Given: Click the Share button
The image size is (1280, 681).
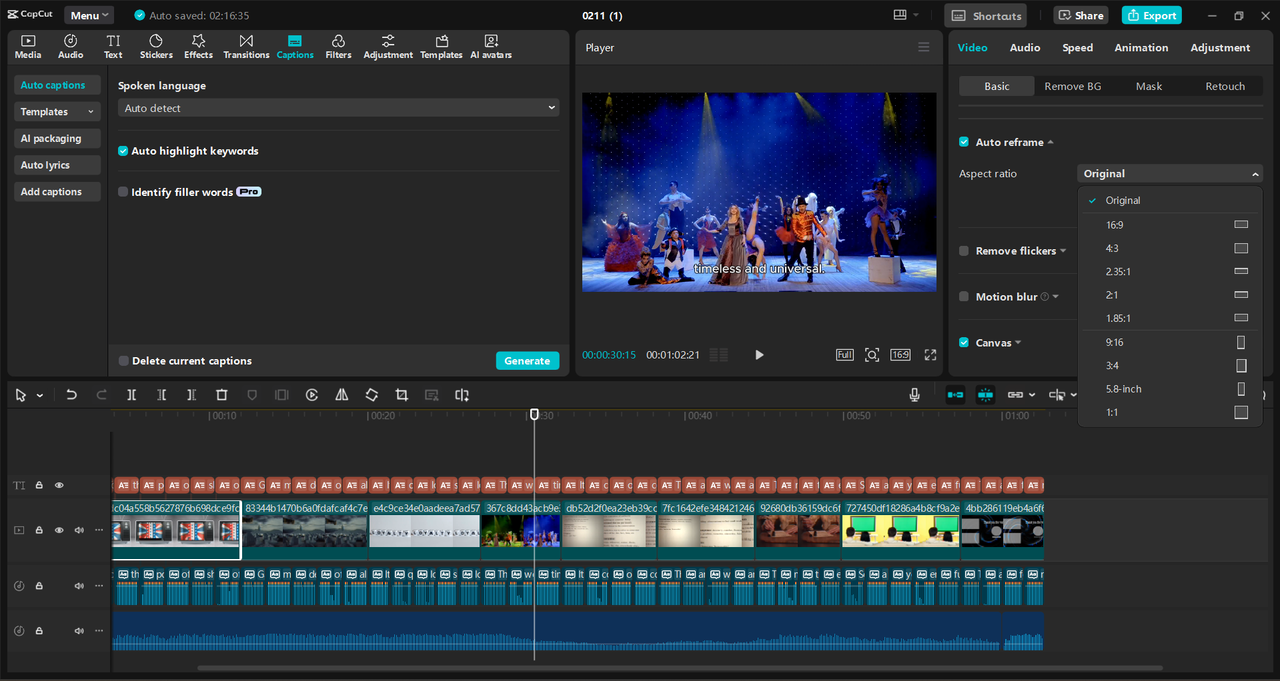Looking at the screenshot, I should click(x=1080, y=15).
